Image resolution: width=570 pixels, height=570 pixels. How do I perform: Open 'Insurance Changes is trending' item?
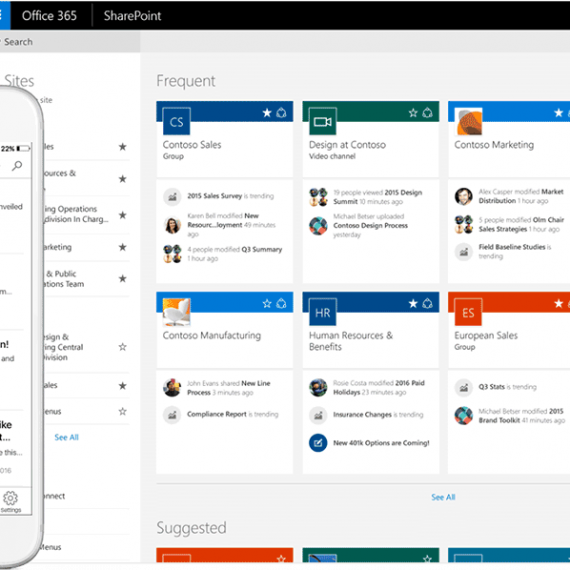pos(378,414)
